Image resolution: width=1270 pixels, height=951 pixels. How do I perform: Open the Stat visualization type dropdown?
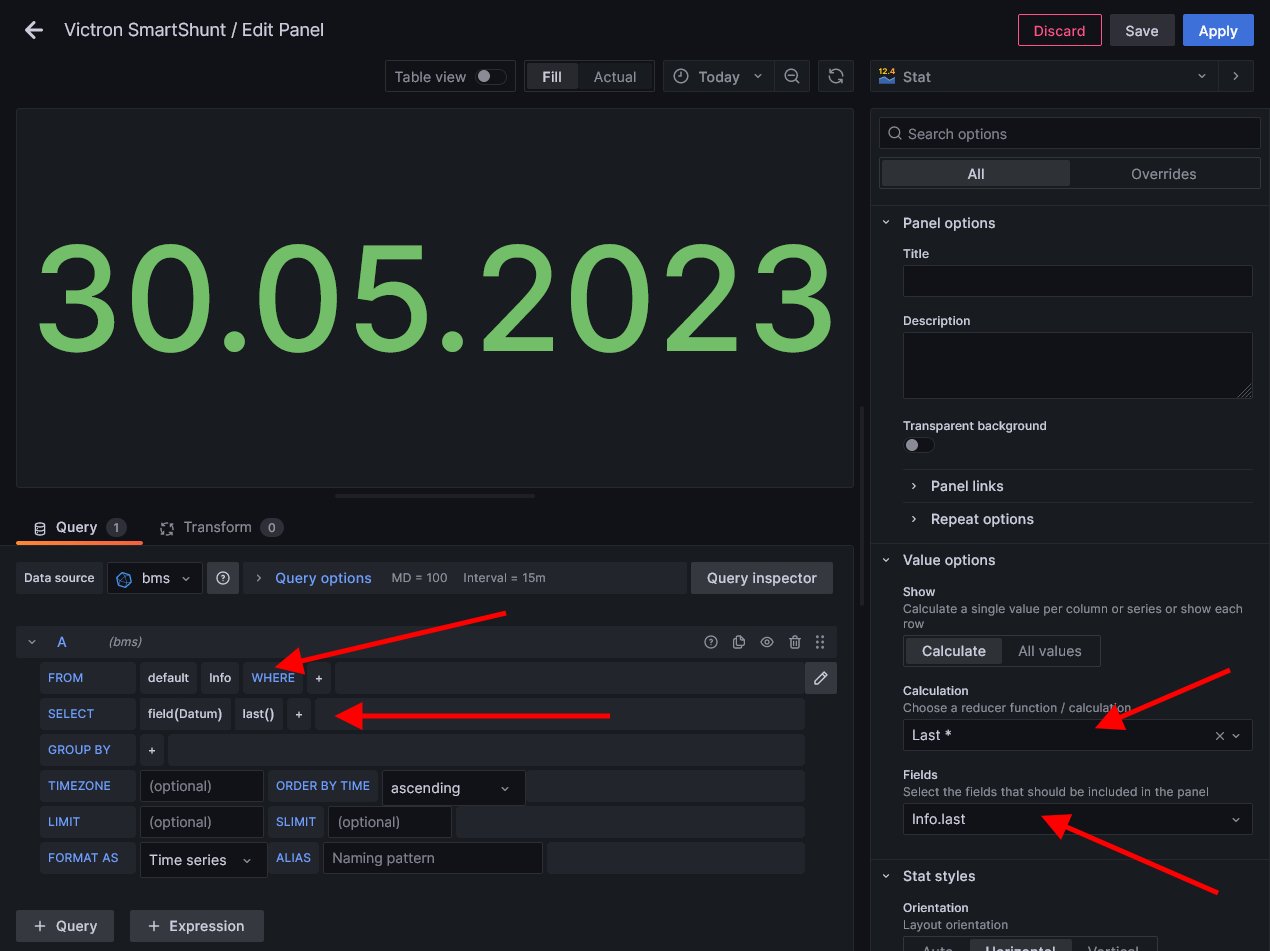[1044, 77]
